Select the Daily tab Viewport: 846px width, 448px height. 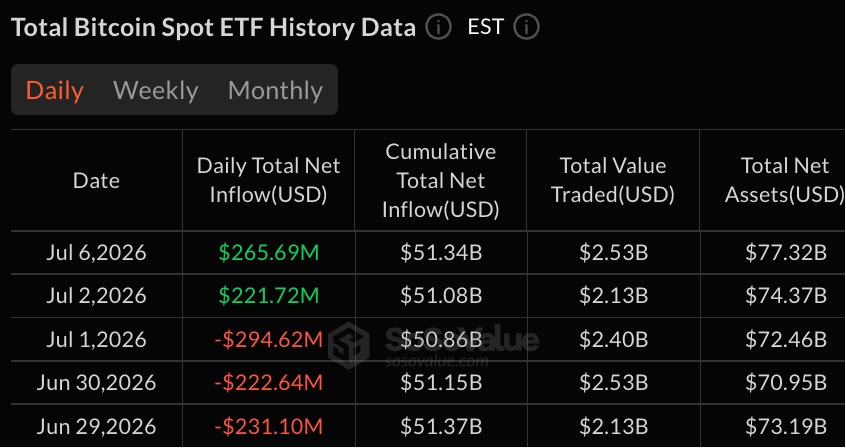point(54,90)
